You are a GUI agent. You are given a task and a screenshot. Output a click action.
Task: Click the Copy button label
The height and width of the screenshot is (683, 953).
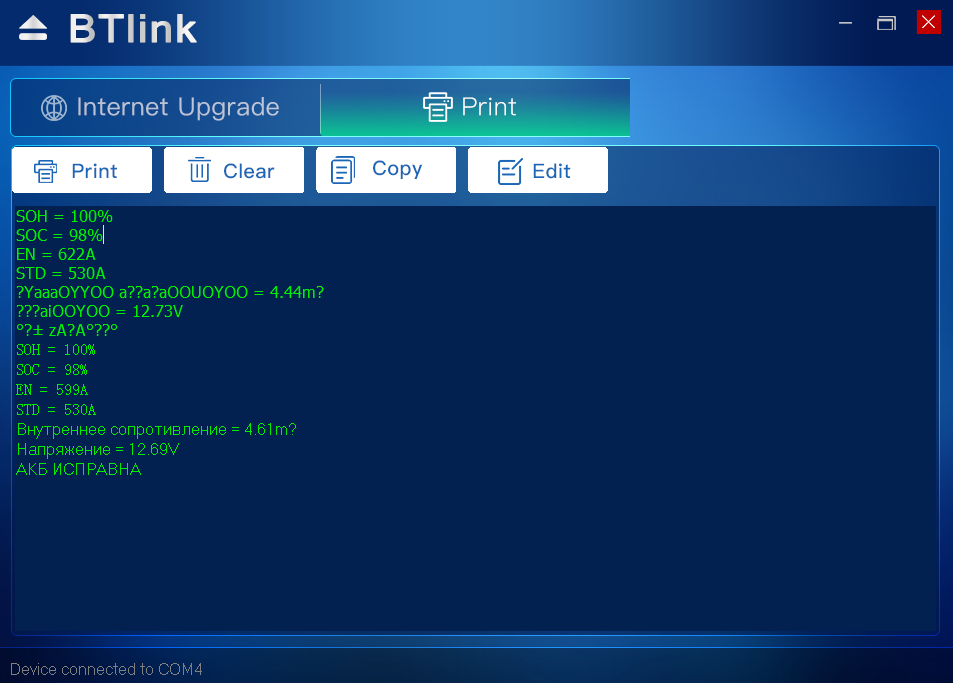(x=397, y=169)
